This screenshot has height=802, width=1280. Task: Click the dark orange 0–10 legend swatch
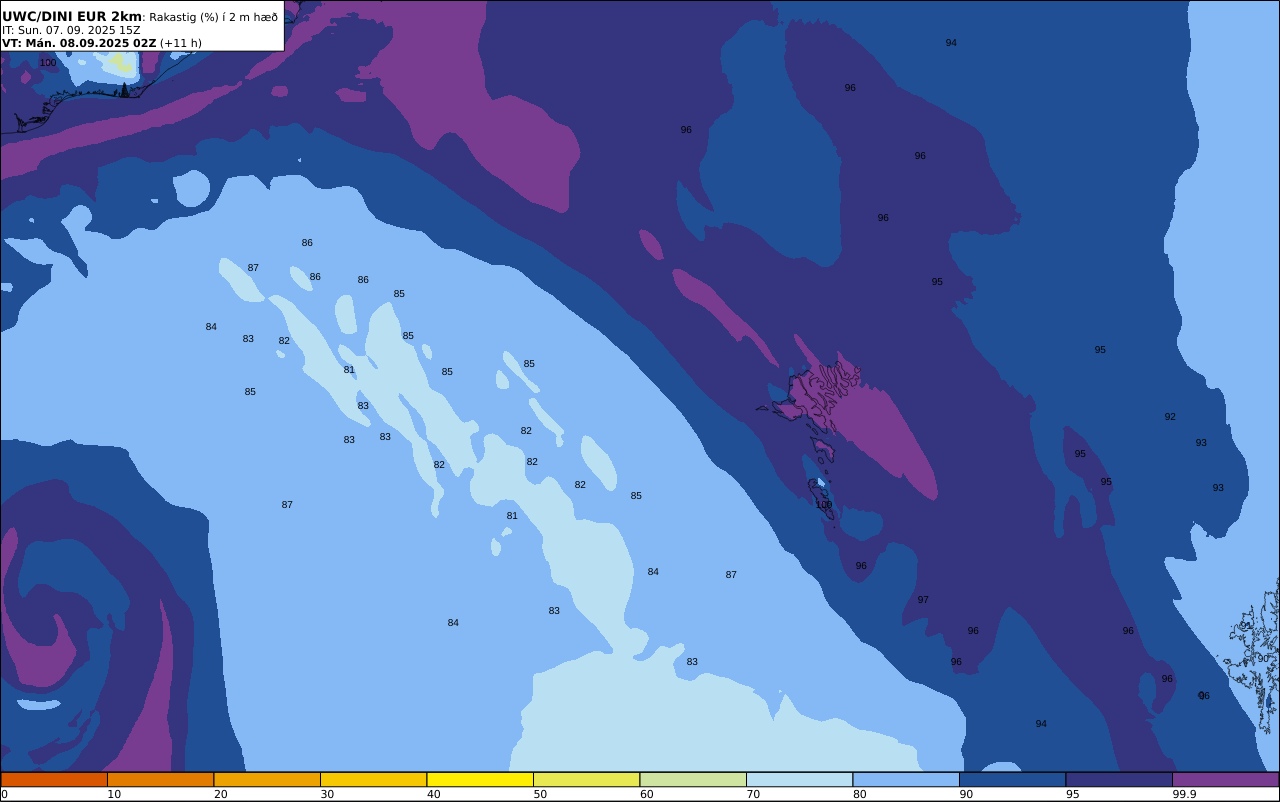tap(54, 779)
